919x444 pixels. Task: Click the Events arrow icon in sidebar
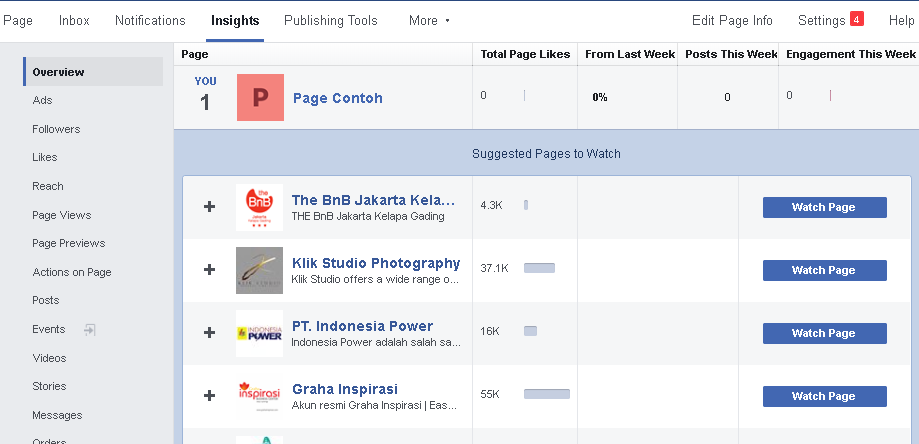click(x=89, y=329)
